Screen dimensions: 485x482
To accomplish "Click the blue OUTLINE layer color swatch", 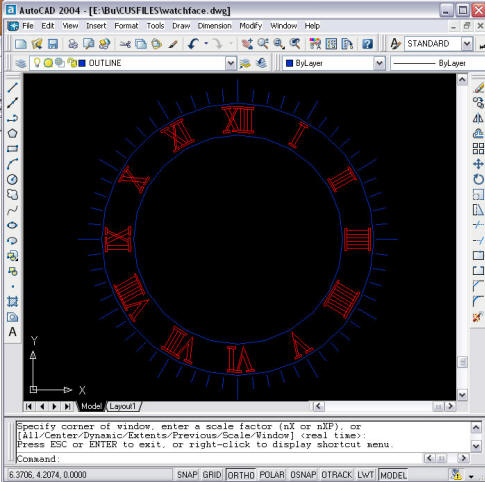I will click(82, 63).
